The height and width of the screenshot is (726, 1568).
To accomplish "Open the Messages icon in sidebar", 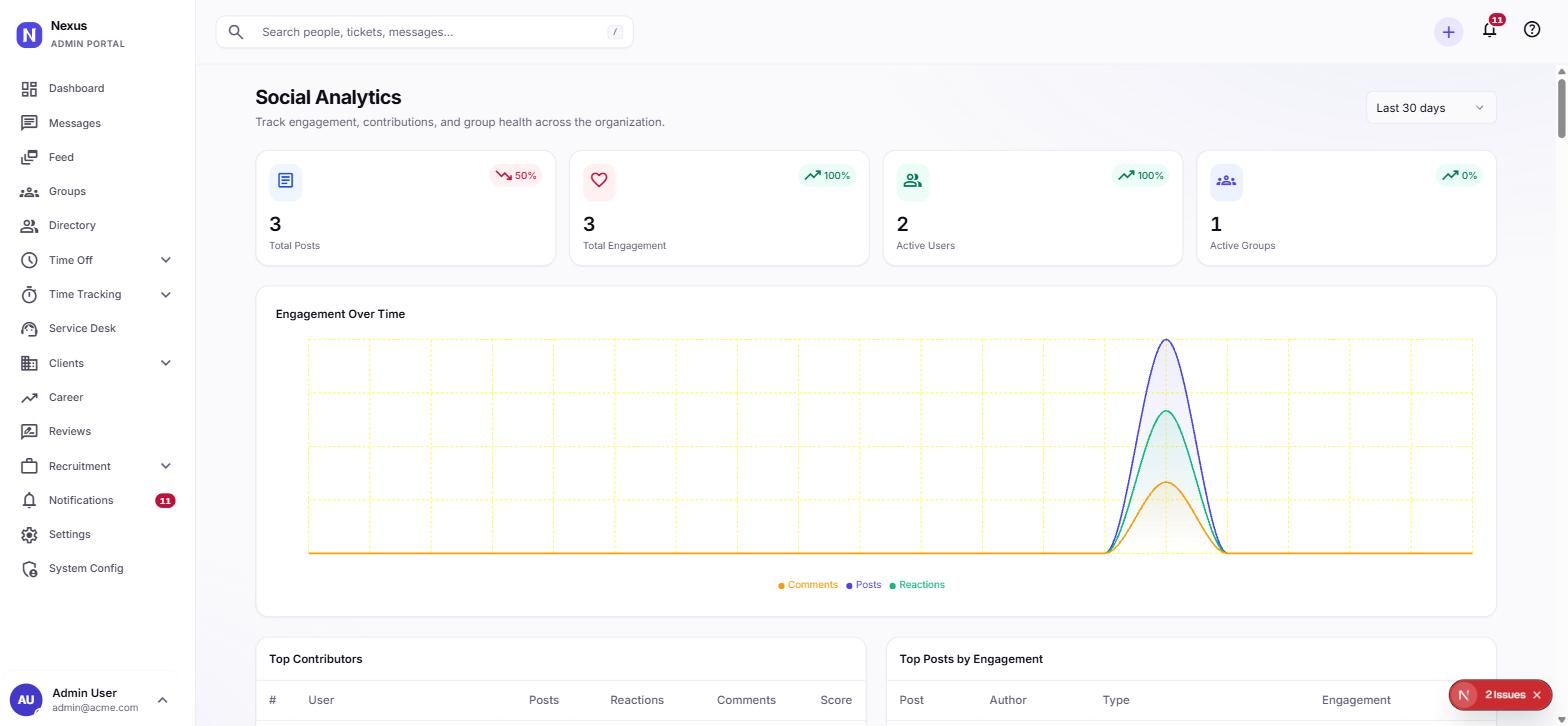I will (x=29, y=123).
